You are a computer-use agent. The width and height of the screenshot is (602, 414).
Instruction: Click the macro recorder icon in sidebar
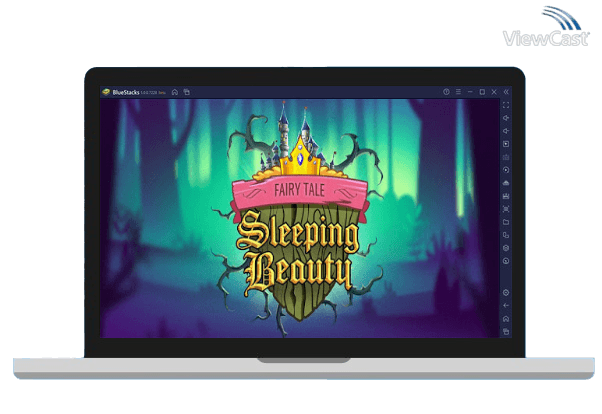point(506,196)
